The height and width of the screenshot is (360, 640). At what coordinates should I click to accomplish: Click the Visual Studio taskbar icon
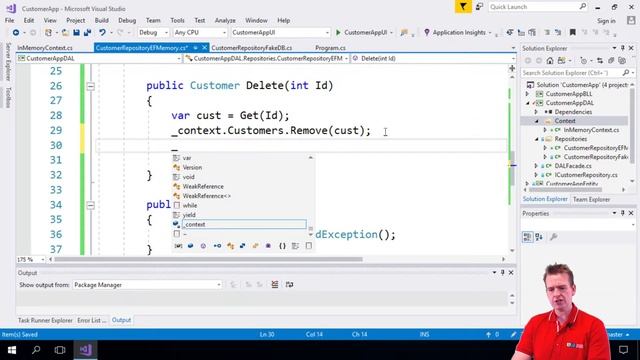pyautogui.click(x=86, y=350)
